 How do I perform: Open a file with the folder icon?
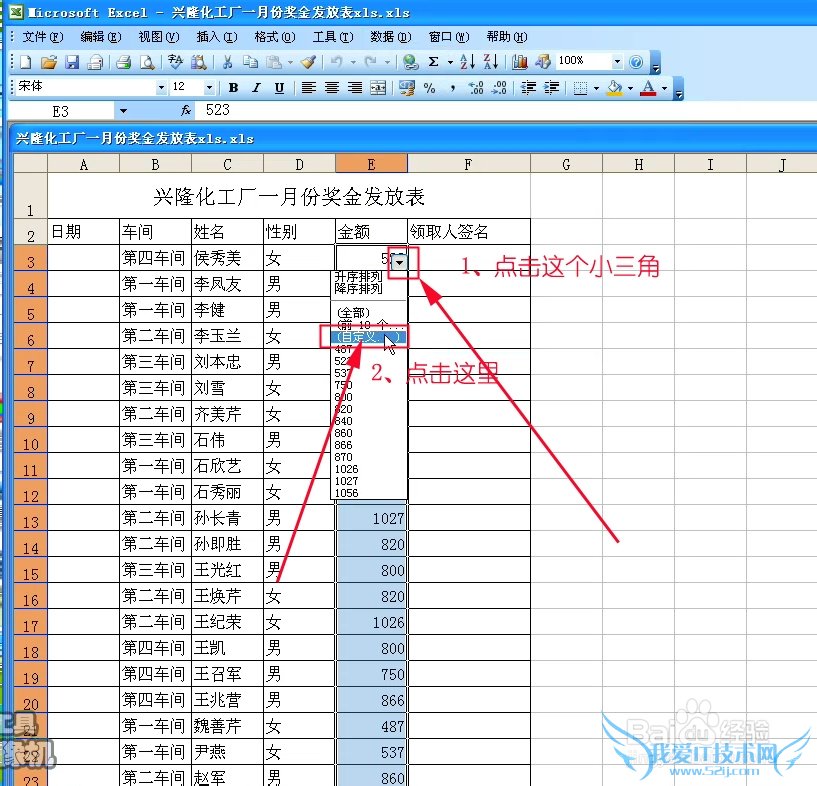tap(48, 63)
